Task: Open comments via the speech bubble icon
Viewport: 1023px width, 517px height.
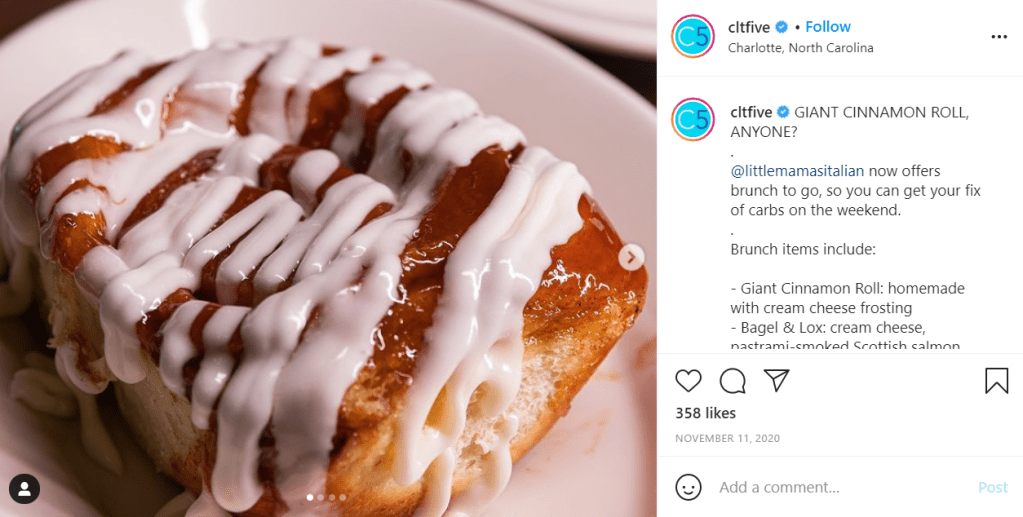Action: click(733, 381)
